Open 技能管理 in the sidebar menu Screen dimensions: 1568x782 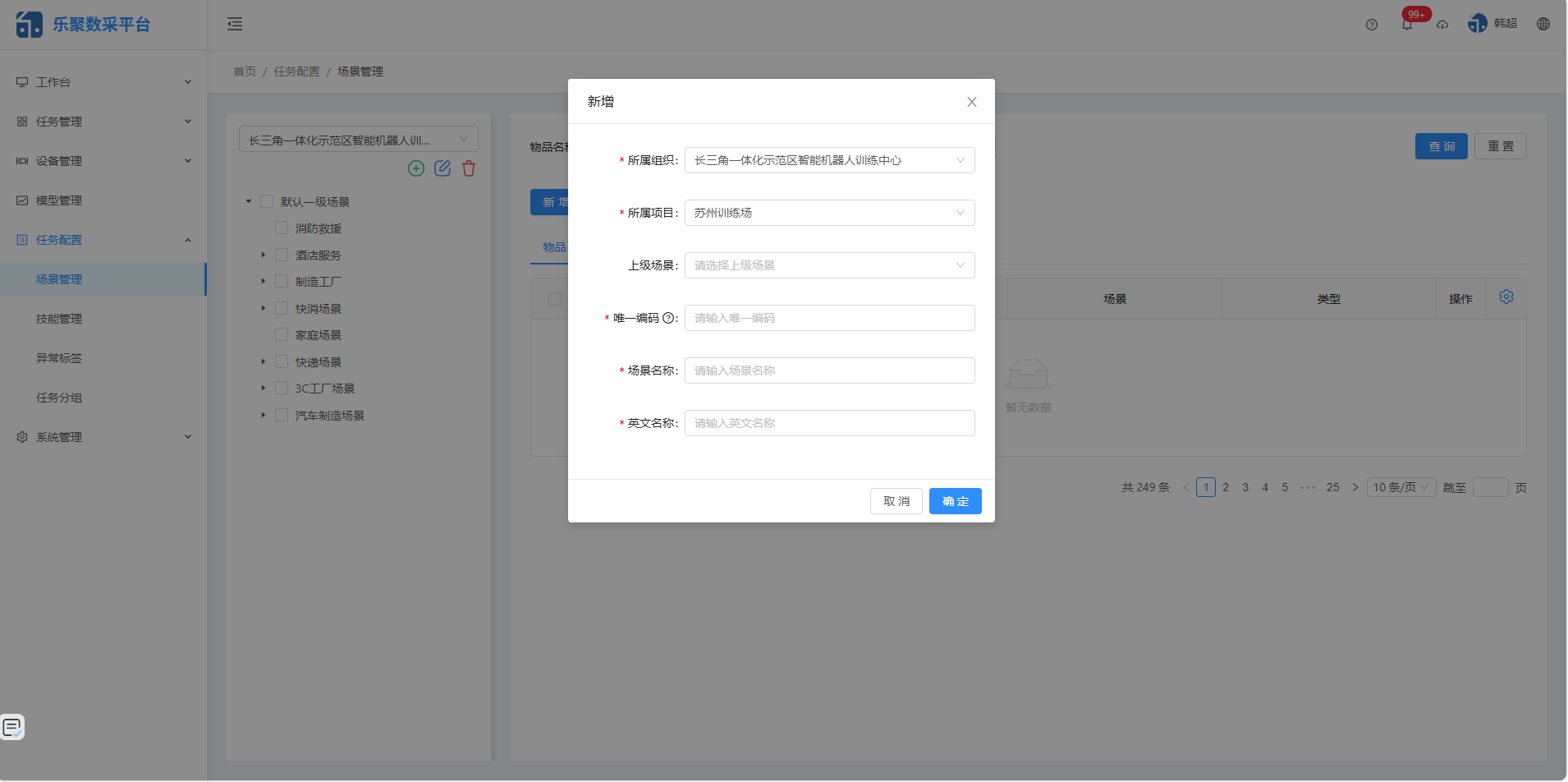[59, 319]
